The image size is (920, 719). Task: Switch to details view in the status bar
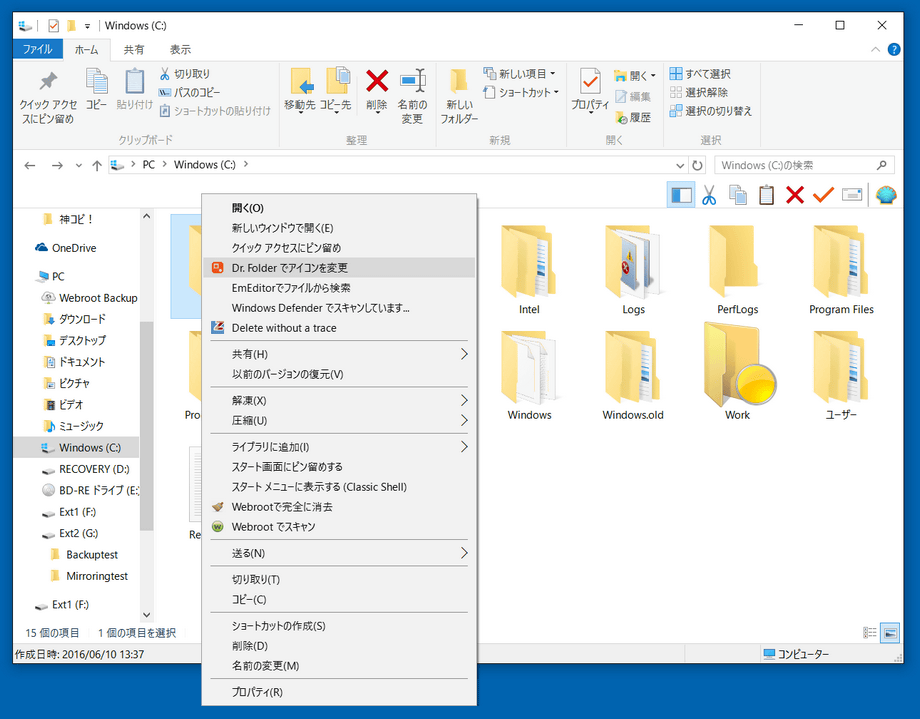[x=870, y=633]
